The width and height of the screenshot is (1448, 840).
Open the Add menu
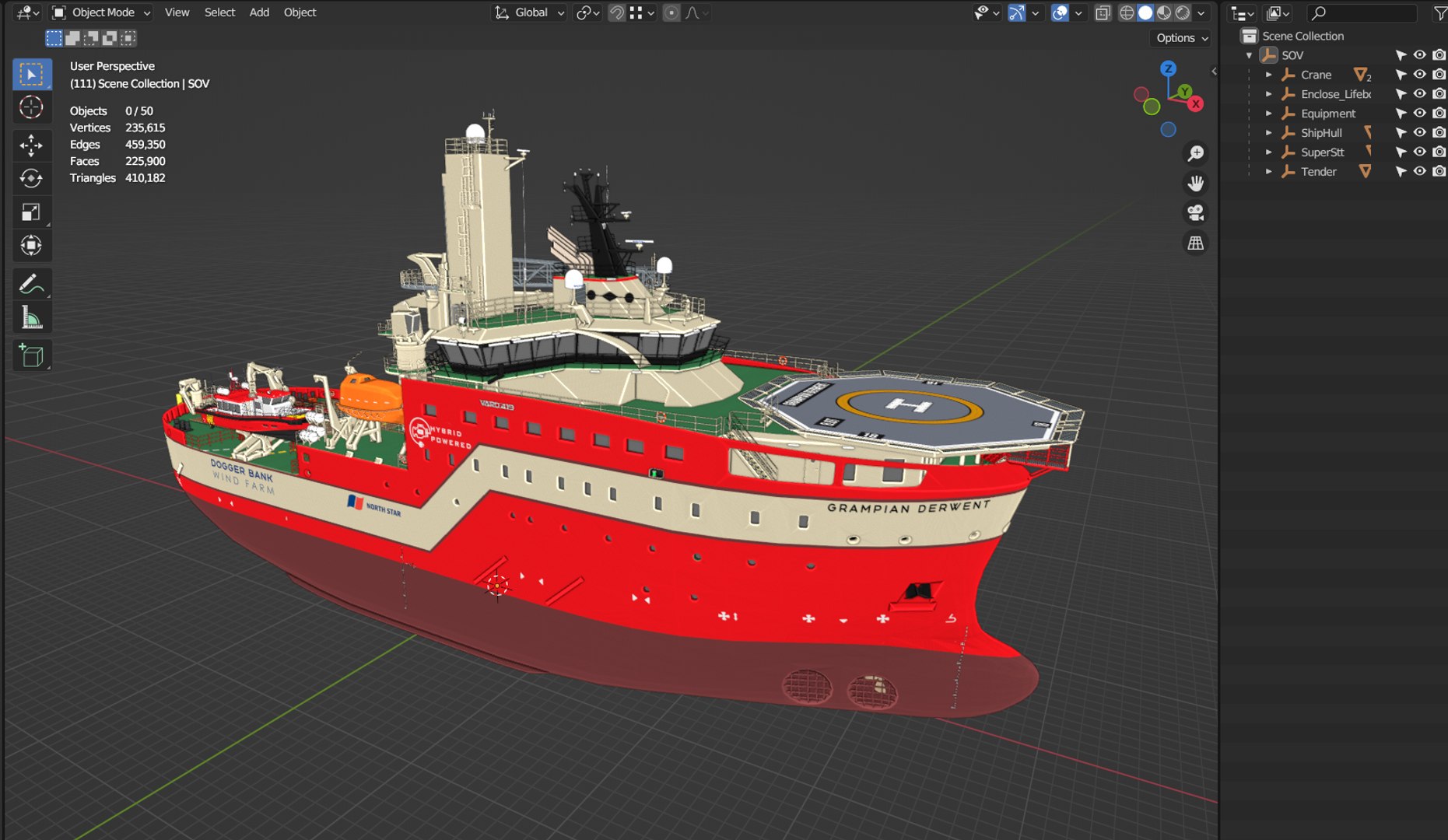coord(259,13)
